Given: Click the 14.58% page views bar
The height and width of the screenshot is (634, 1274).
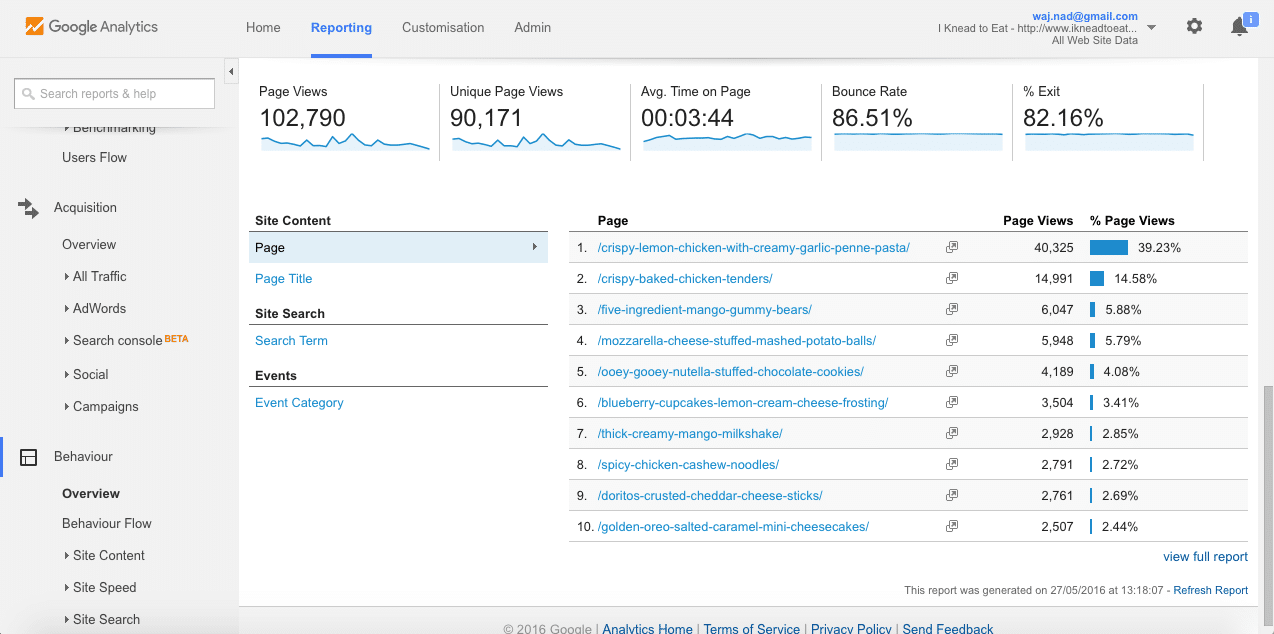Looking at the screenshot, I should (1097, 278).
